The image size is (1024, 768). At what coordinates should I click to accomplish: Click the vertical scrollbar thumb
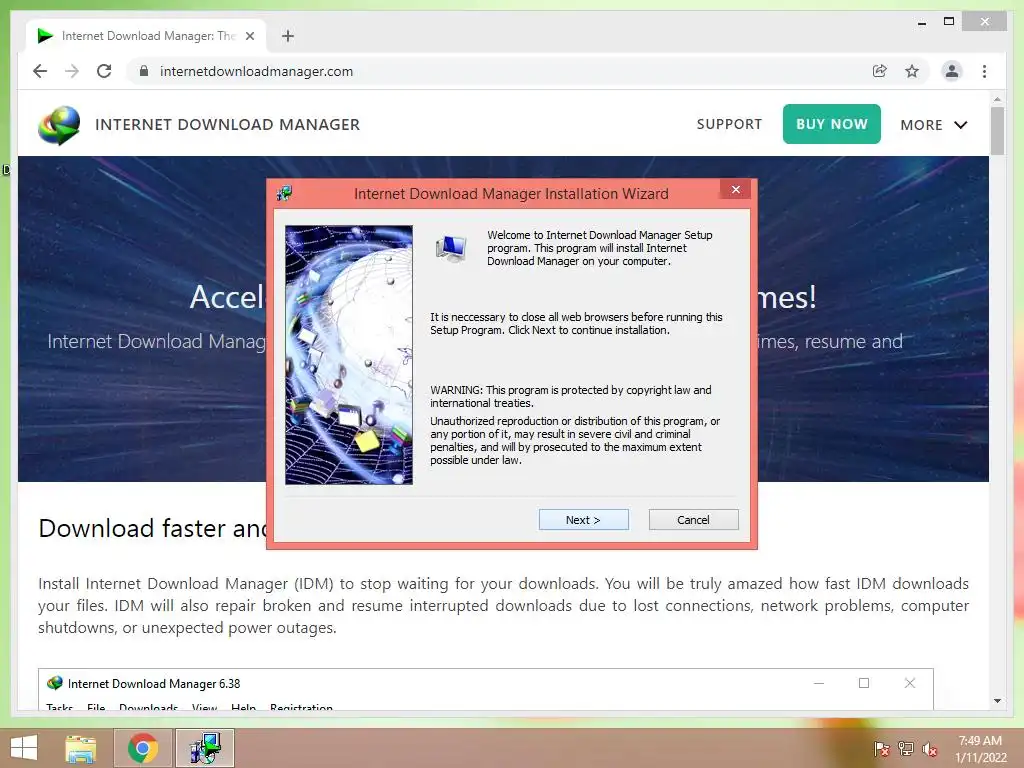click(997, 131)
